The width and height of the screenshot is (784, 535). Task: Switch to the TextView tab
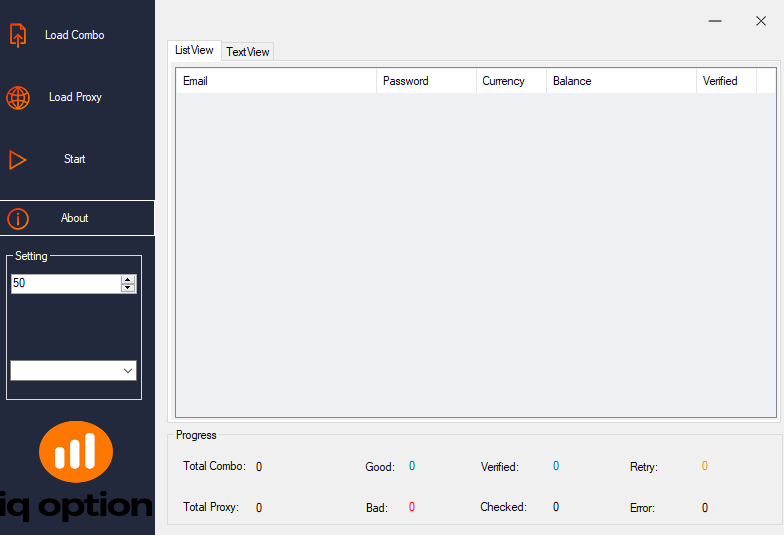point(248,52)
